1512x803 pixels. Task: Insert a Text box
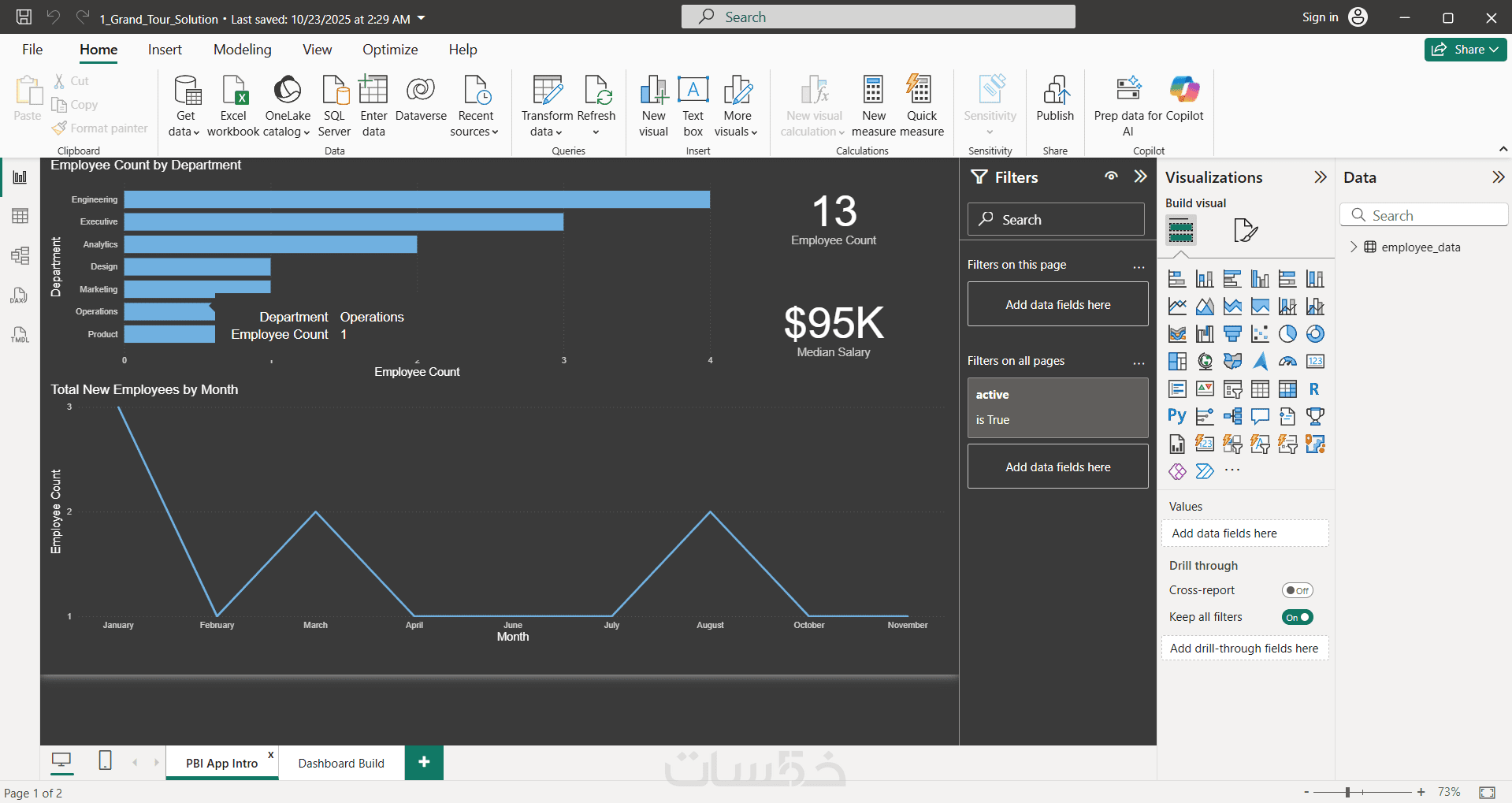click(x=693, y=106)
